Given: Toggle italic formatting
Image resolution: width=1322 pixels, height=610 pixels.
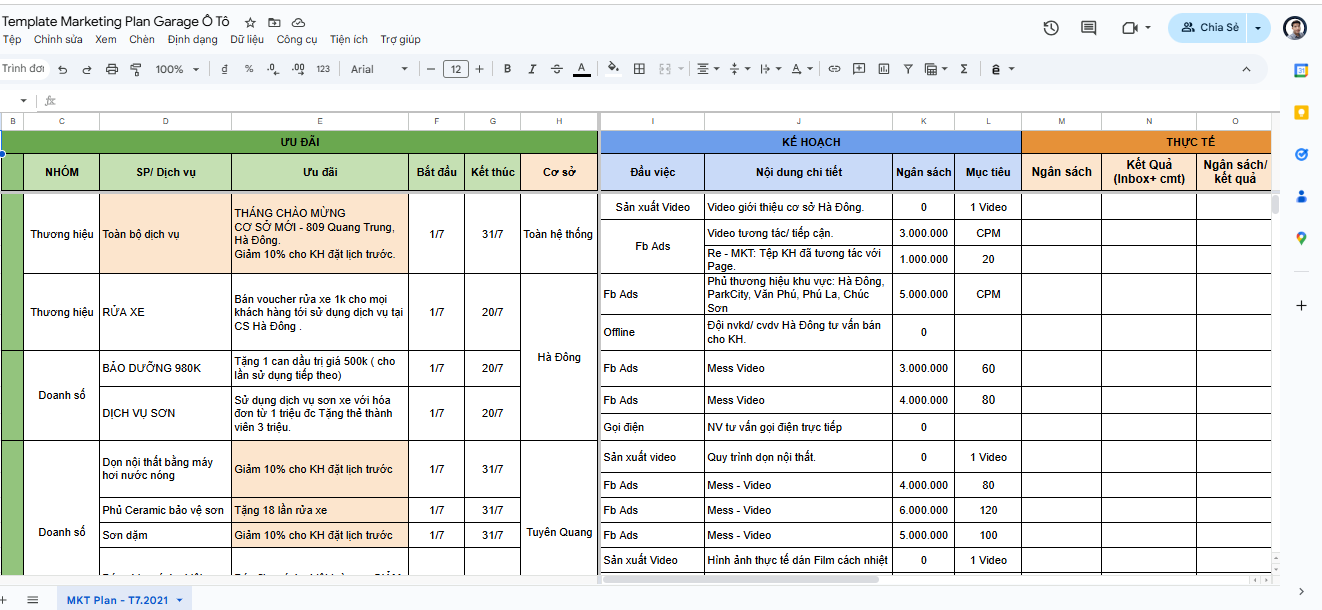Looking at the screenshot, I should coord(532,69).
